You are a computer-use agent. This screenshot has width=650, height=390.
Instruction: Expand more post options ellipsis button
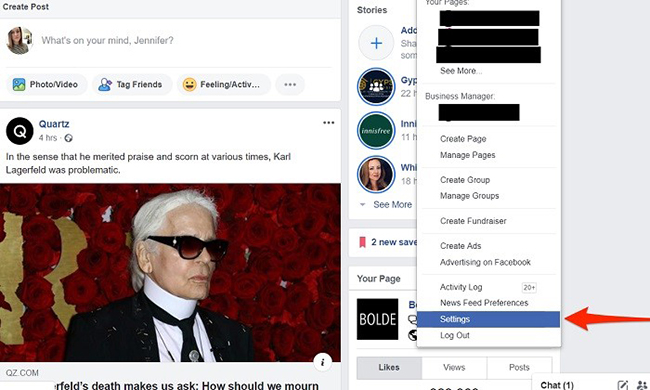[x=290, y=85]
